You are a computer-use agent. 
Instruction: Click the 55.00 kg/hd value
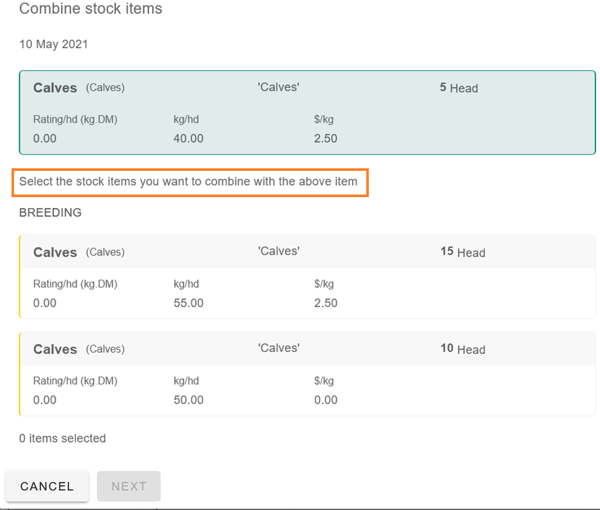click(x=188, y=303)
